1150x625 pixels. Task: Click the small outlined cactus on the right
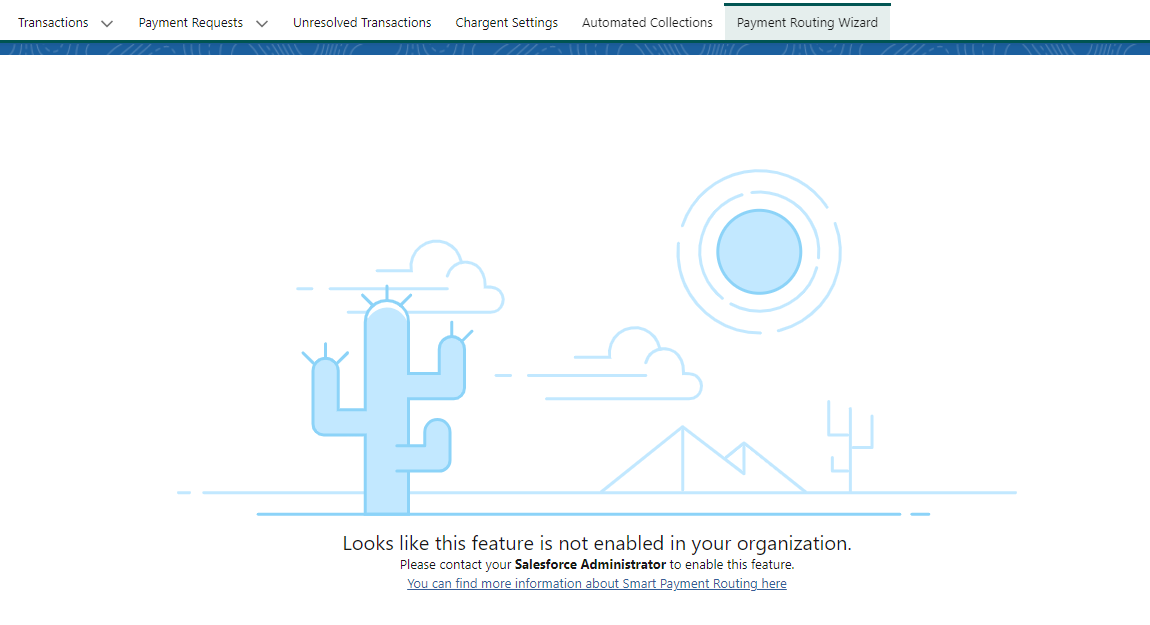[849, 440]
